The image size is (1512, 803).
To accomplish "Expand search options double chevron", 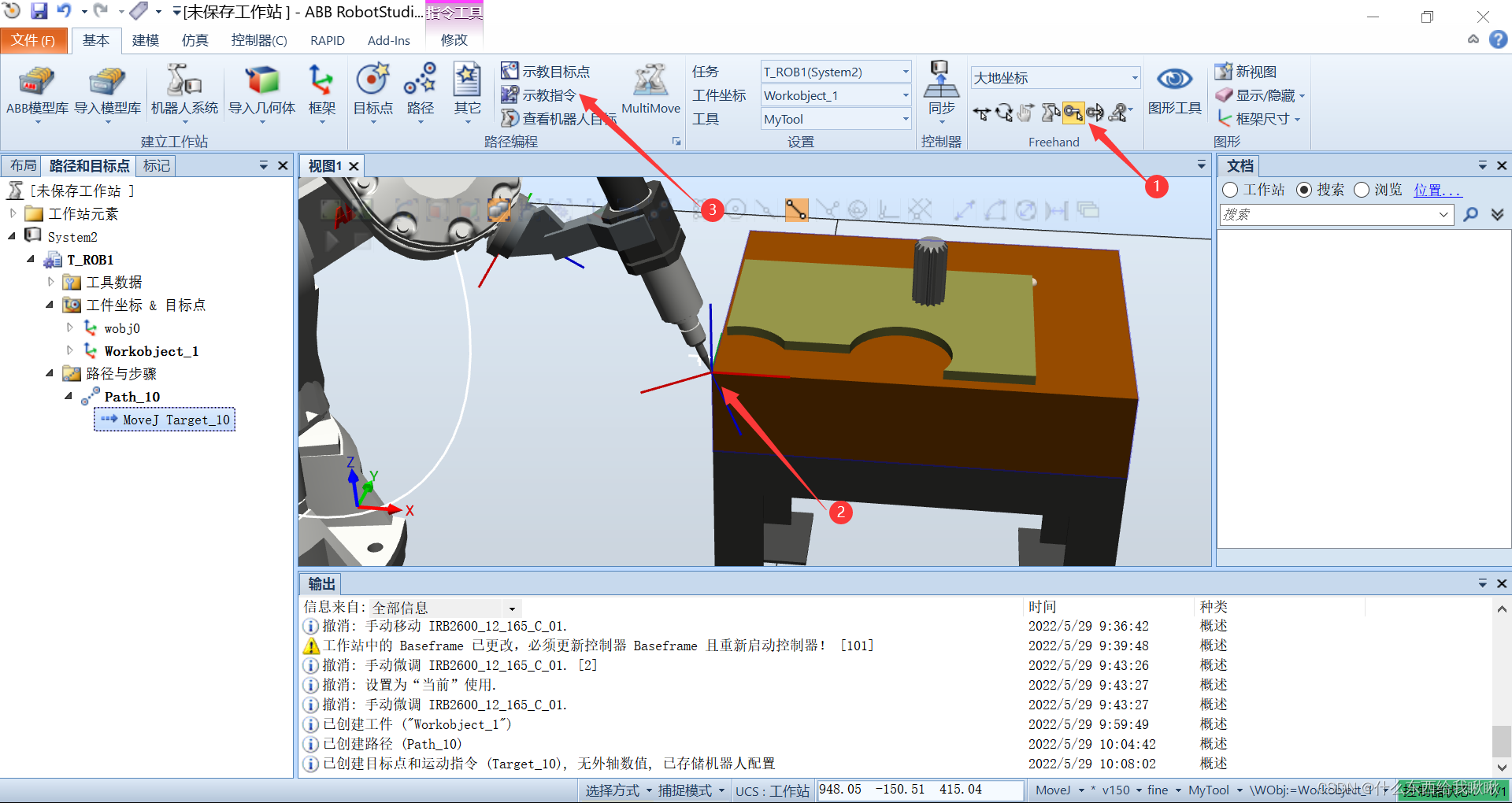I will [1497, 214].
